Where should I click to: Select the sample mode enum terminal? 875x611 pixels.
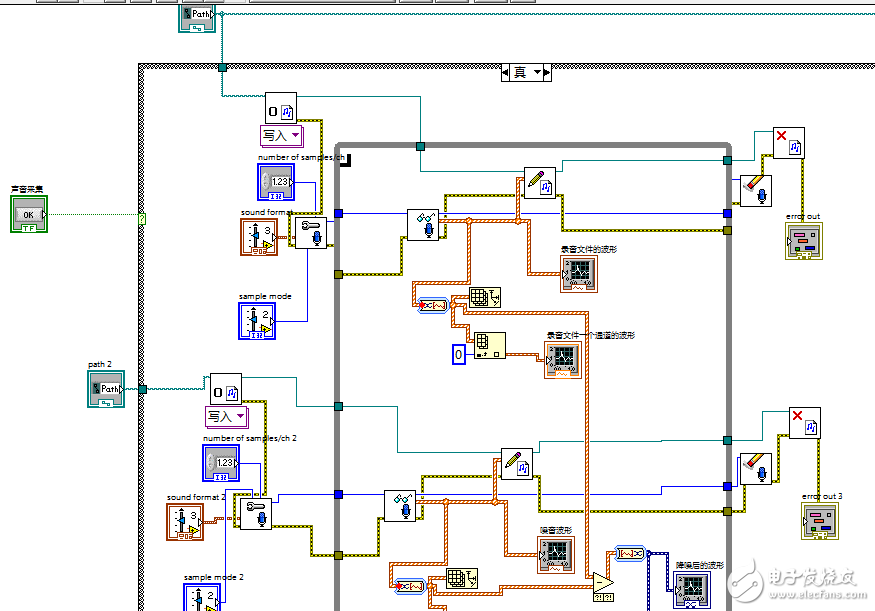tap(257, 321)
